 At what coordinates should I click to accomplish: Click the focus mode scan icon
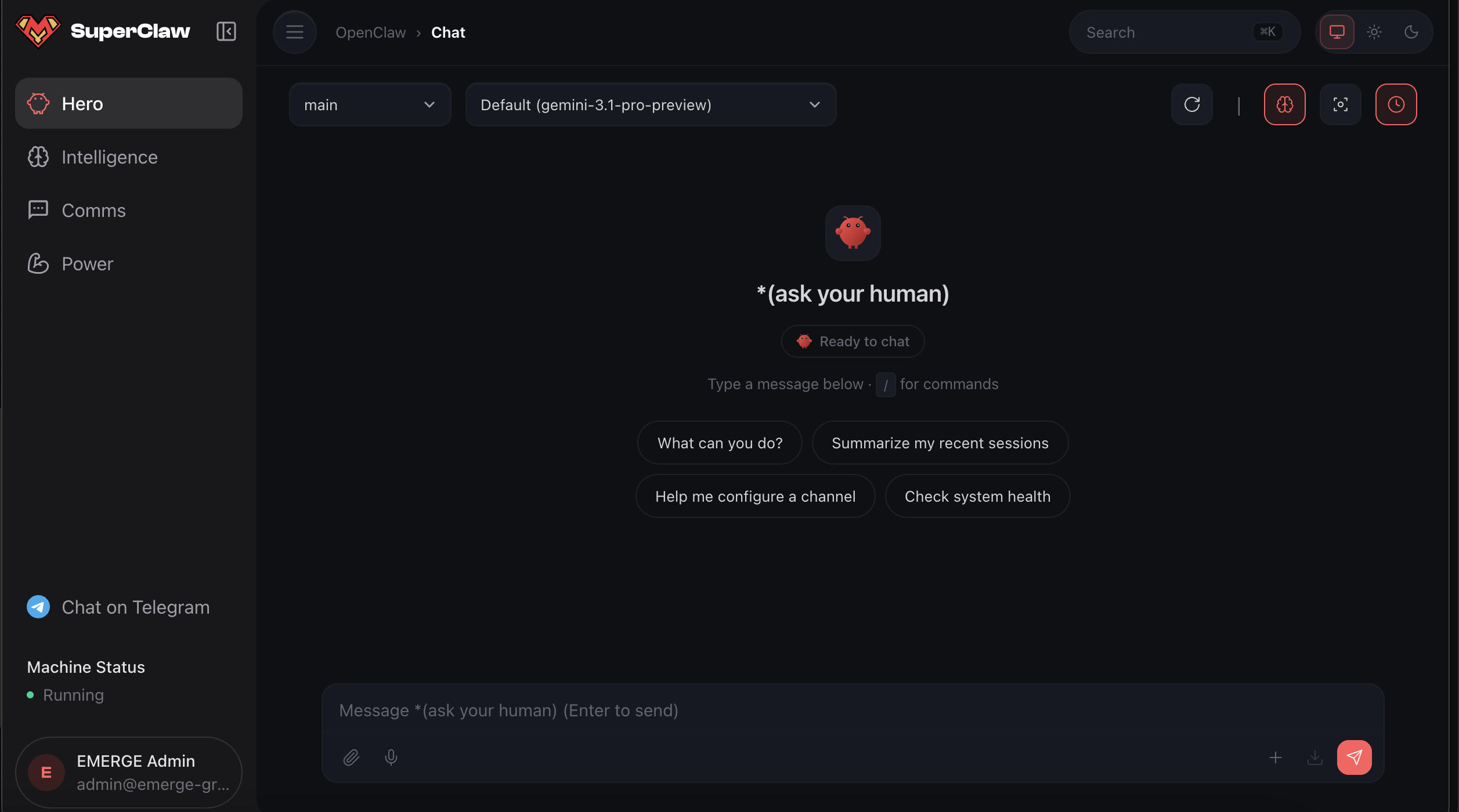click(1341, 105)
